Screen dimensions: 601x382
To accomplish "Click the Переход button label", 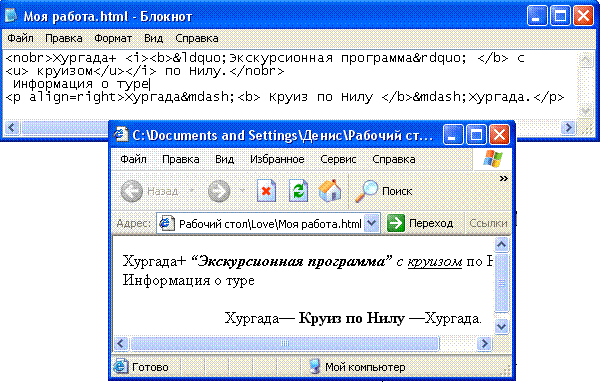I will (x=431, y=223).
